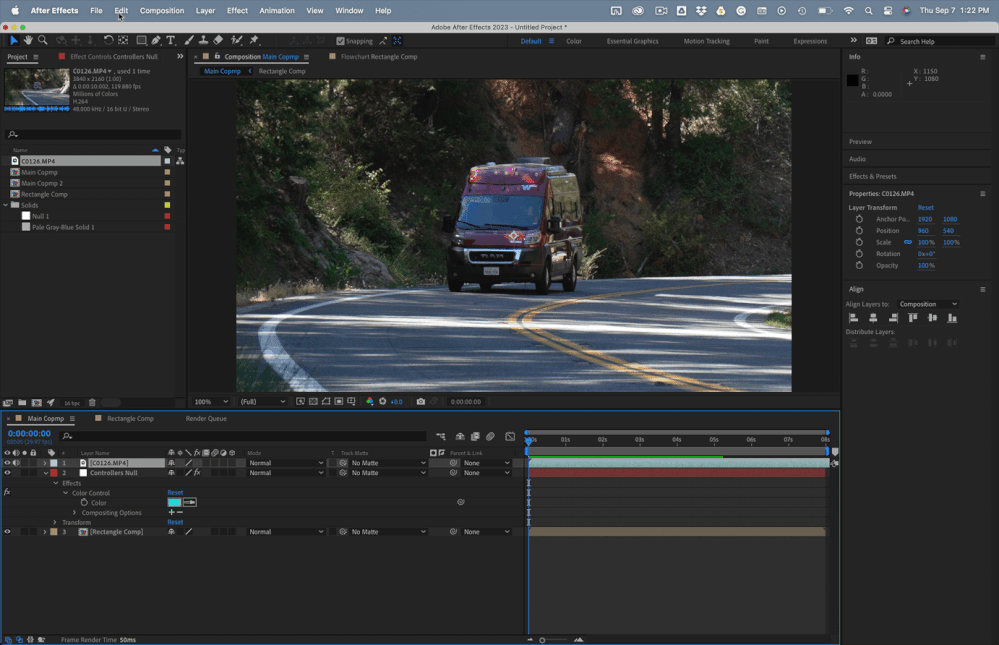
Task: Select the Eraser tool
Action: click(x=218, y=41)
